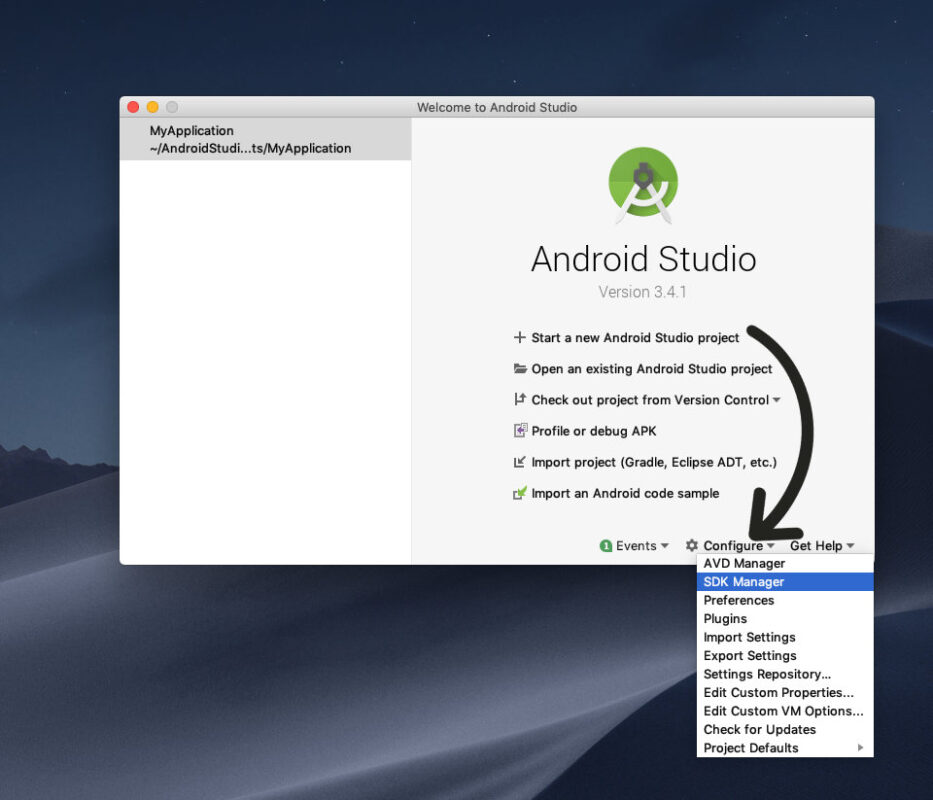Open the Get Help dropdown
Screen dimensions: 933x800
point(817,545)
